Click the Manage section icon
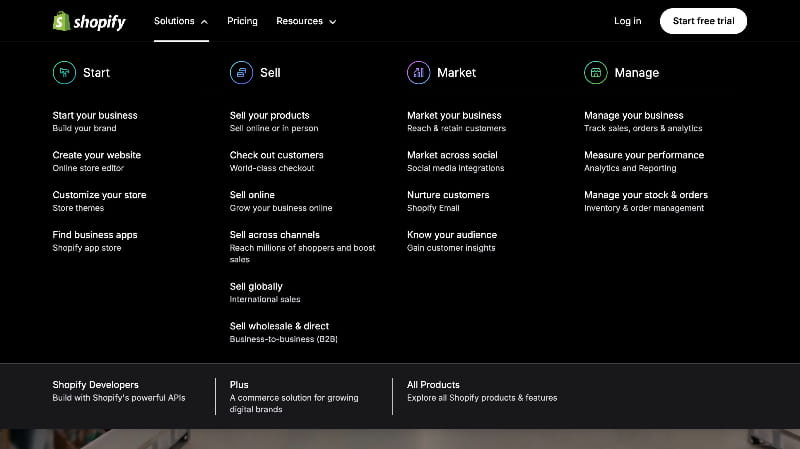The width and height of the screenshot is (800, 449). tap(596, 72)
